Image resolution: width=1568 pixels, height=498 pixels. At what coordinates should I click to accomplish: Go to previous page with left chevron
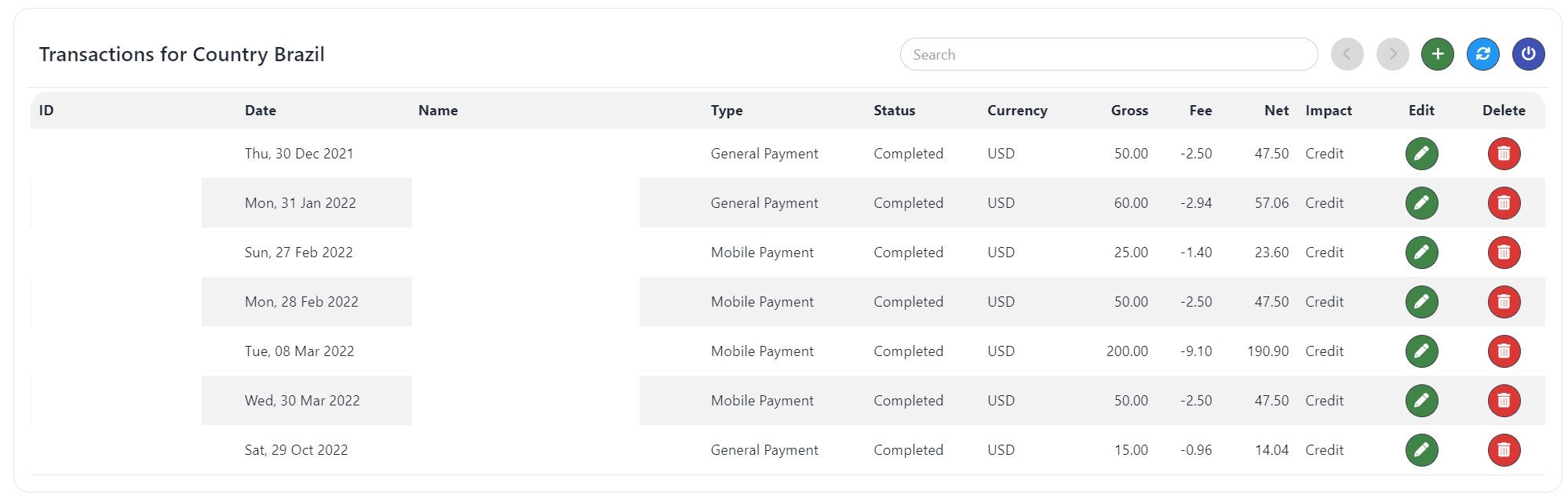[x=1347, y=54]
